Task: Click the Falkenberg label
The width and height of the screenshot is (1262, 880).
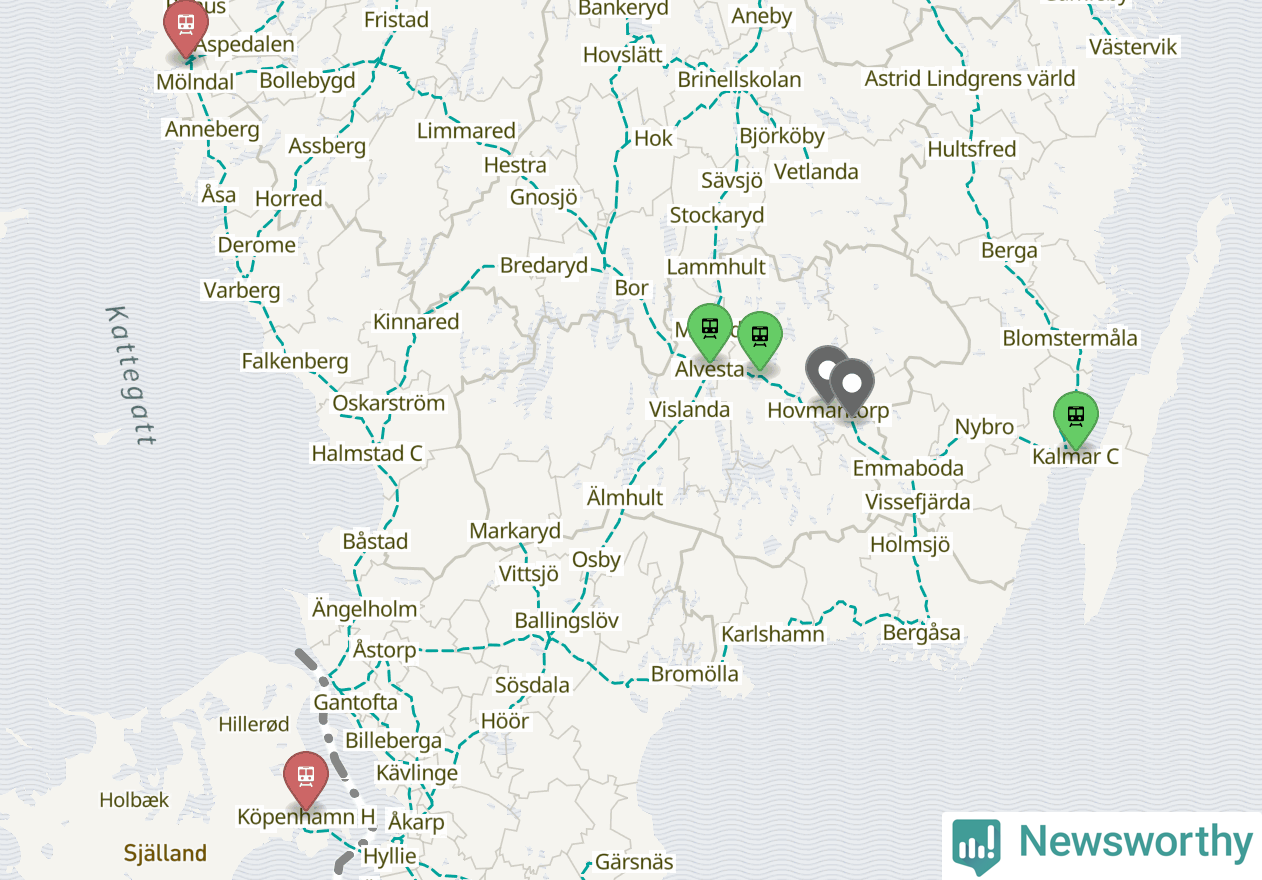Action: pos(295,361)
